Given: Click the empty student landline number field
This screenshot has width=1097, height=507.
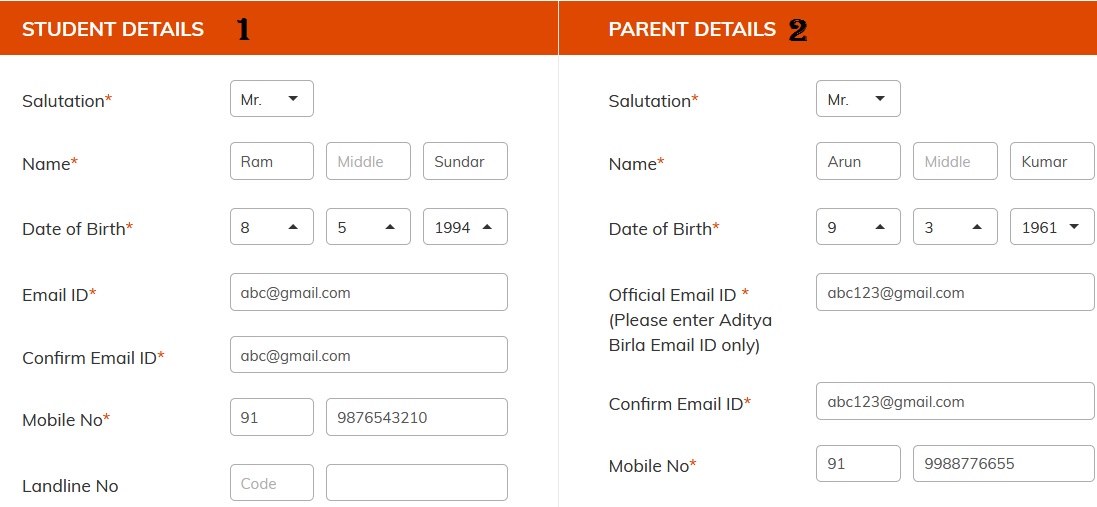Looking at the screenshot, I should [416, 483].
